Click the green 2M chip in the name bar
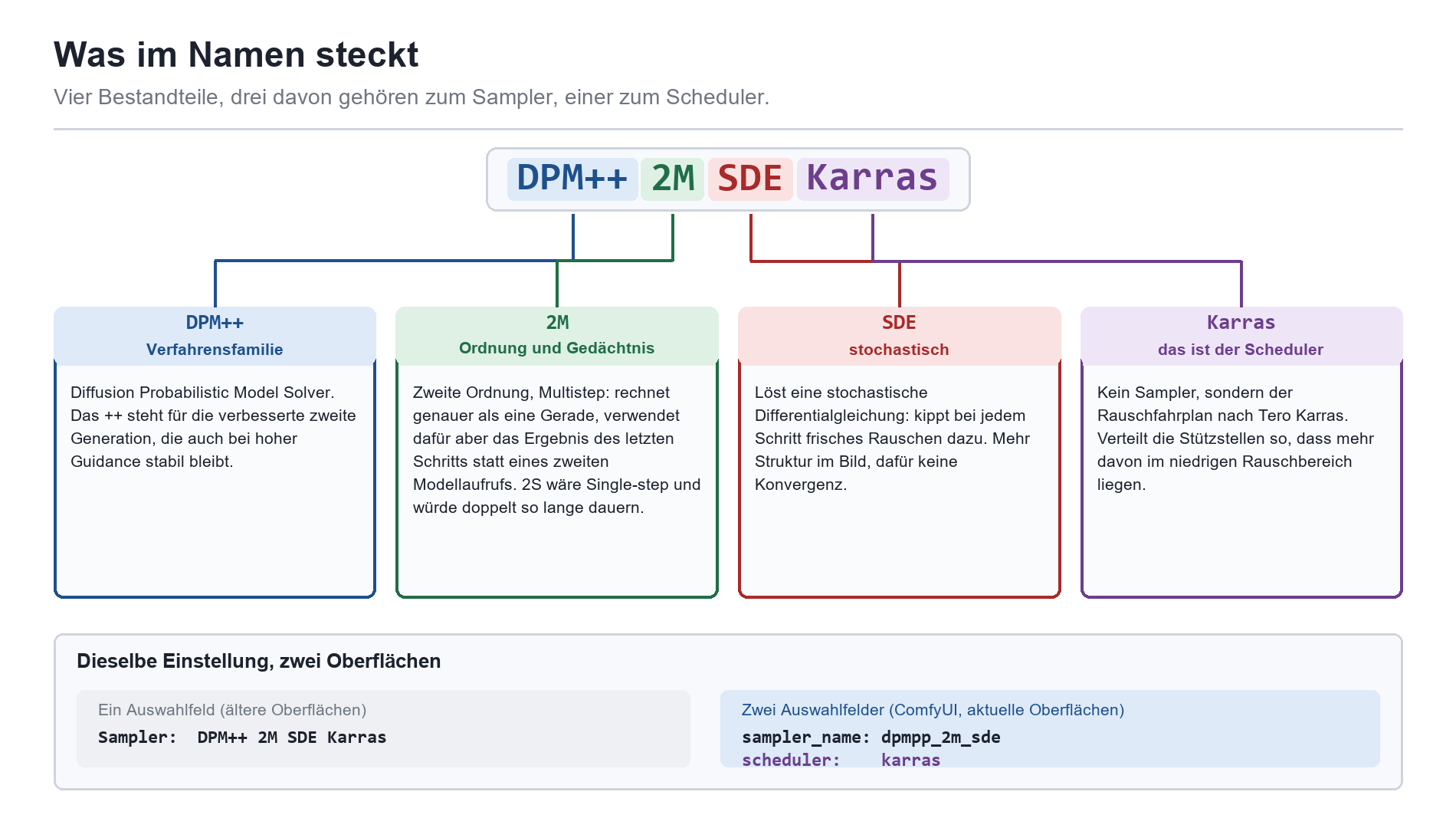 tap(673, 179)
